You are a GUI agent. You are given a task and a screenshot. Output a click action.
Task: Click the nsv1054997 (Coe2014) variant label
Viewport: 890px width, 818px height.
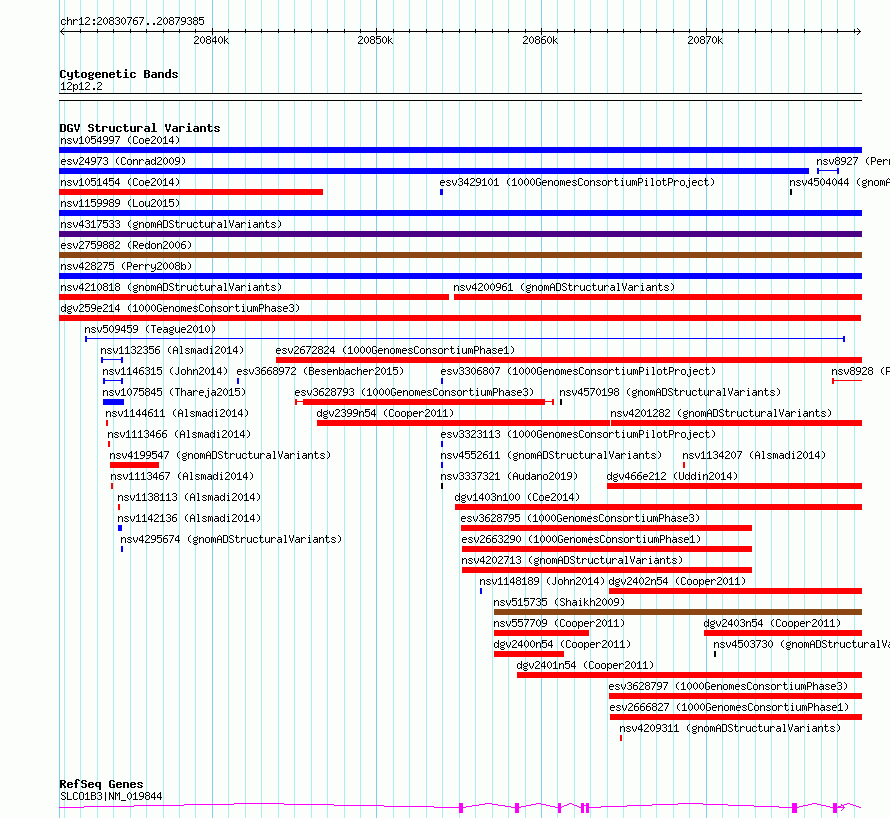[120, 140]
